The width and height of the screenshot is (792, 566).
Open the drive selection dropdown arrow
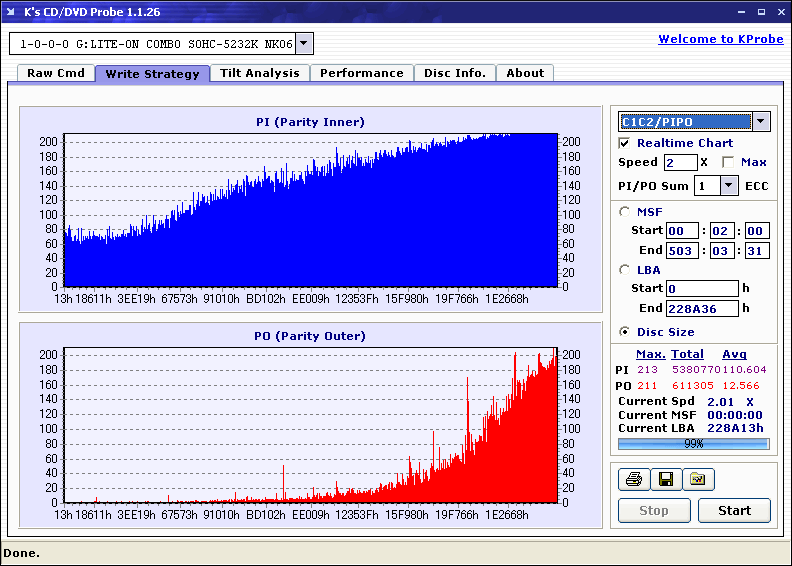304,43
